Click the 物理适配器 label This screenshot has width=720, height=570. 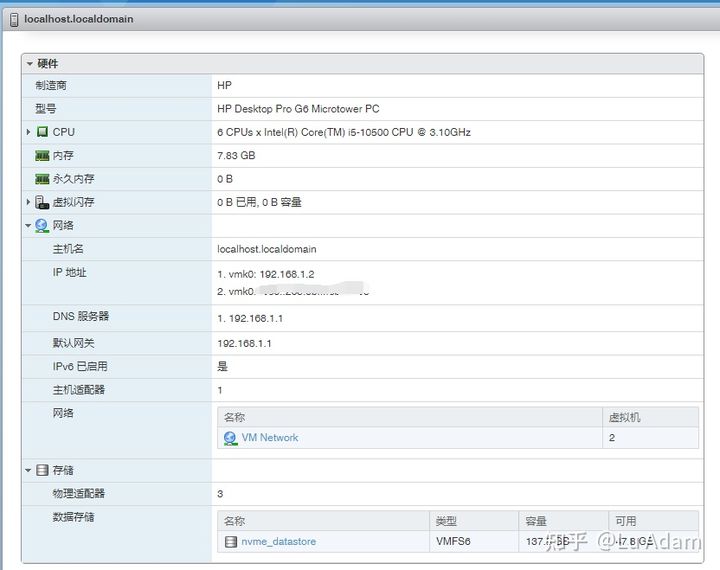point(79,493)
